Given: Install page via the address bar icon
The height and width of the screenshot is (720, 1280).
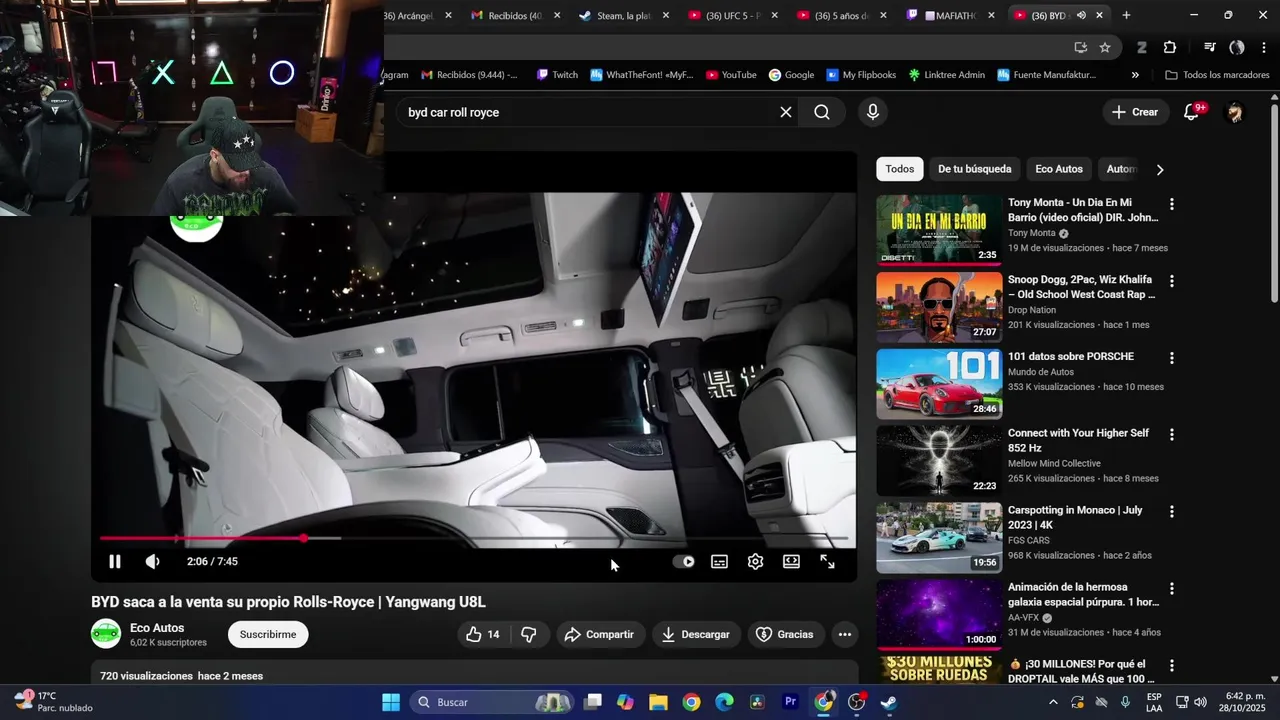Looking at the screenshot, I should pyautogui.click(x=1081, y=47).
